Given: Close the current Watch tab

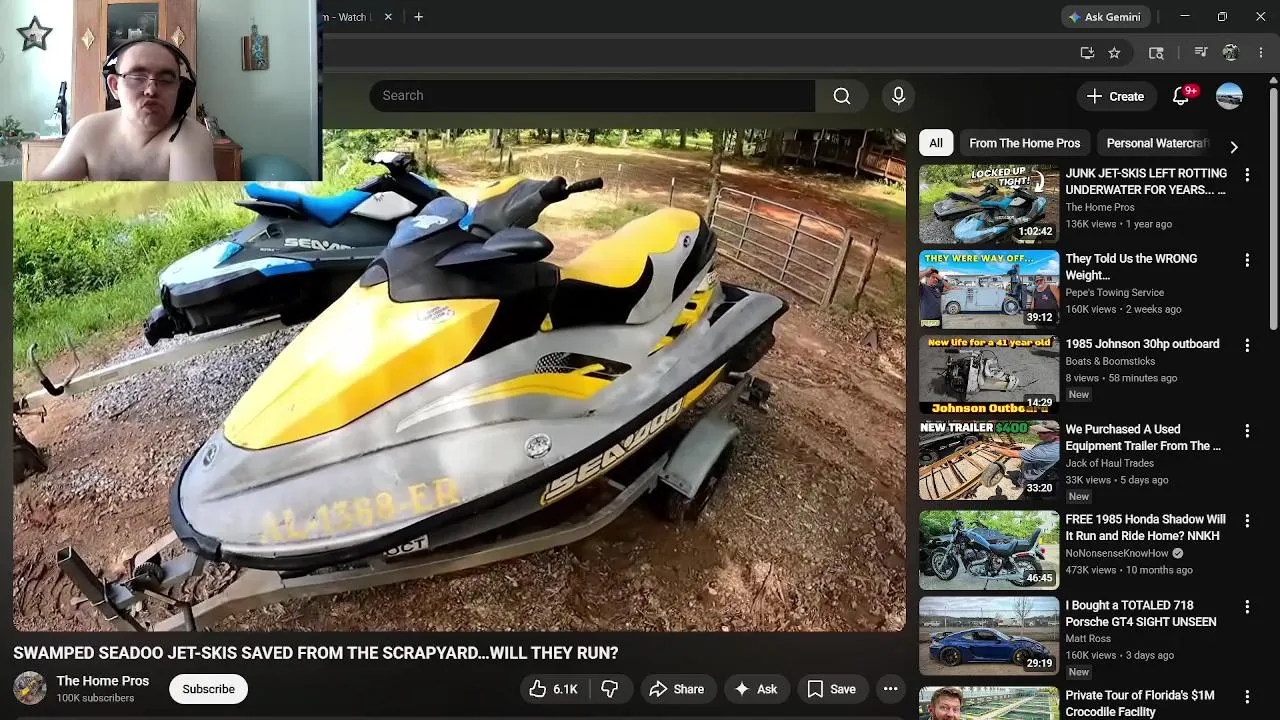Looking at the screenshot, I should point(388,17).
